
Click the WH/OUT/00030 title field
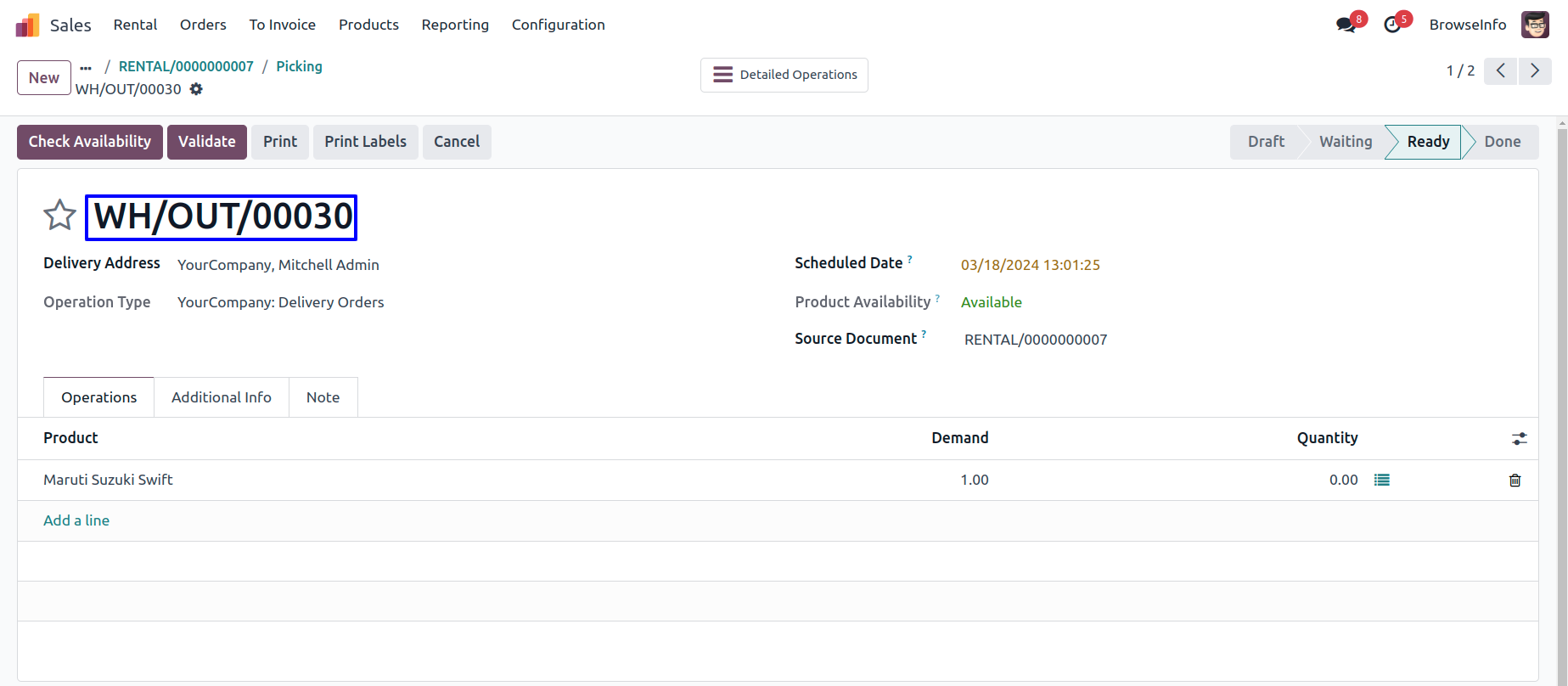(x=222, y=217)
